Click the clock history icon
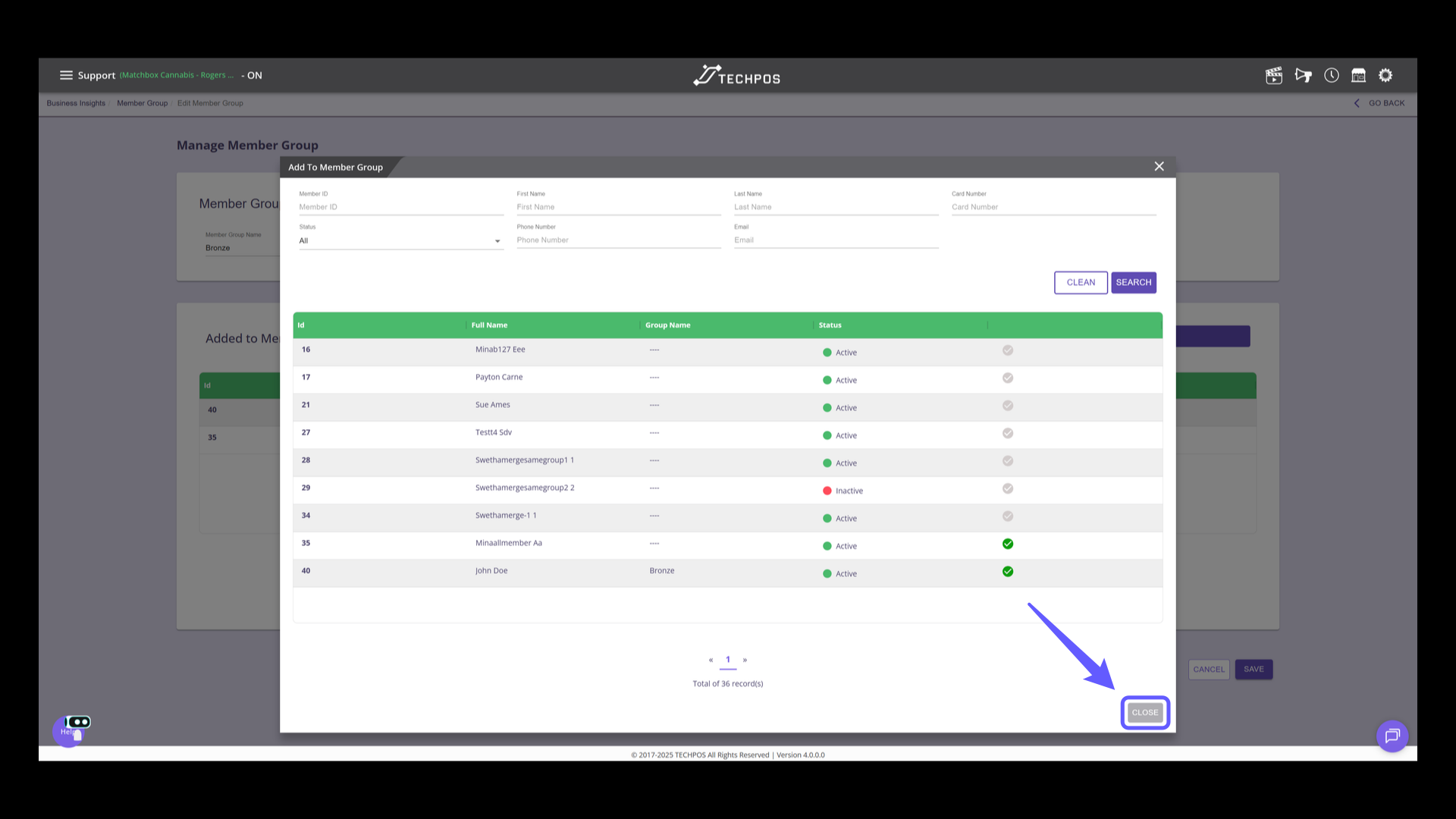This screenshot has width=1456, height=819. coord(1332,75)
